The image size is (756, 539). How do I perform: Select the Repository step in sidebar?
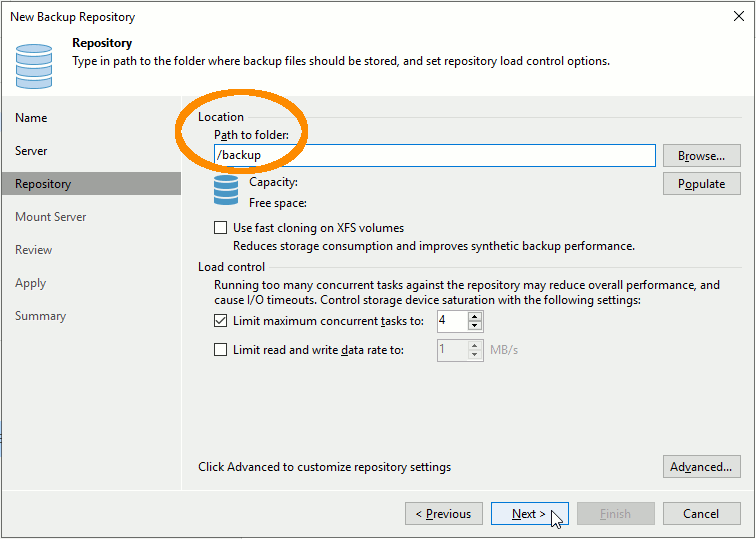[43, 184]
